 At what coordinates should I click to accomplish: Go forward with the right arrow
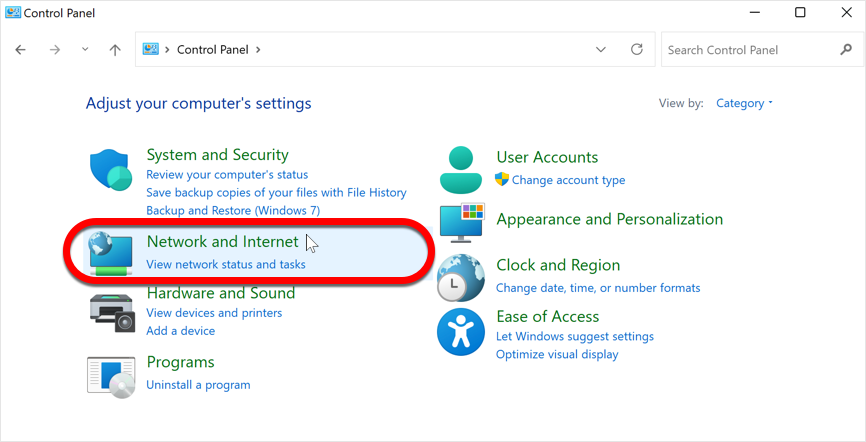coord(55,50)
